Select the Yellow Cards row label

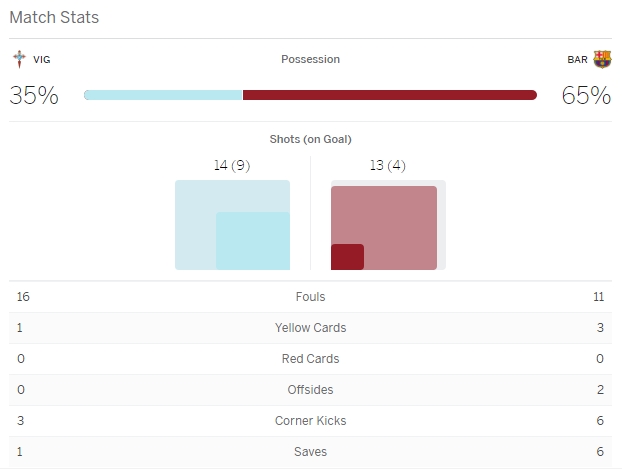coord(311,328)
